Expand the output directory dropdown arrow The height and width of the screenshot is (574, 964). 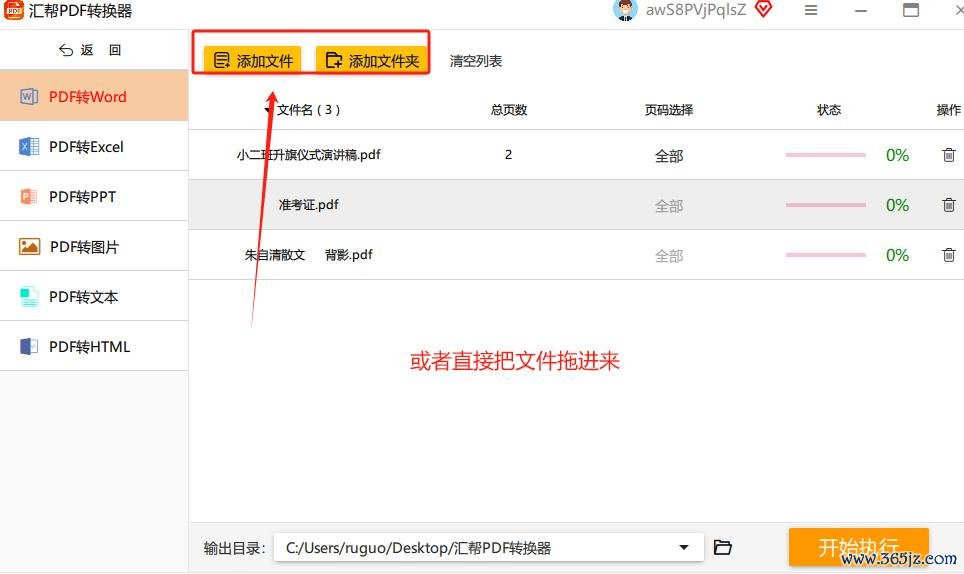click(x=684, y=547)
